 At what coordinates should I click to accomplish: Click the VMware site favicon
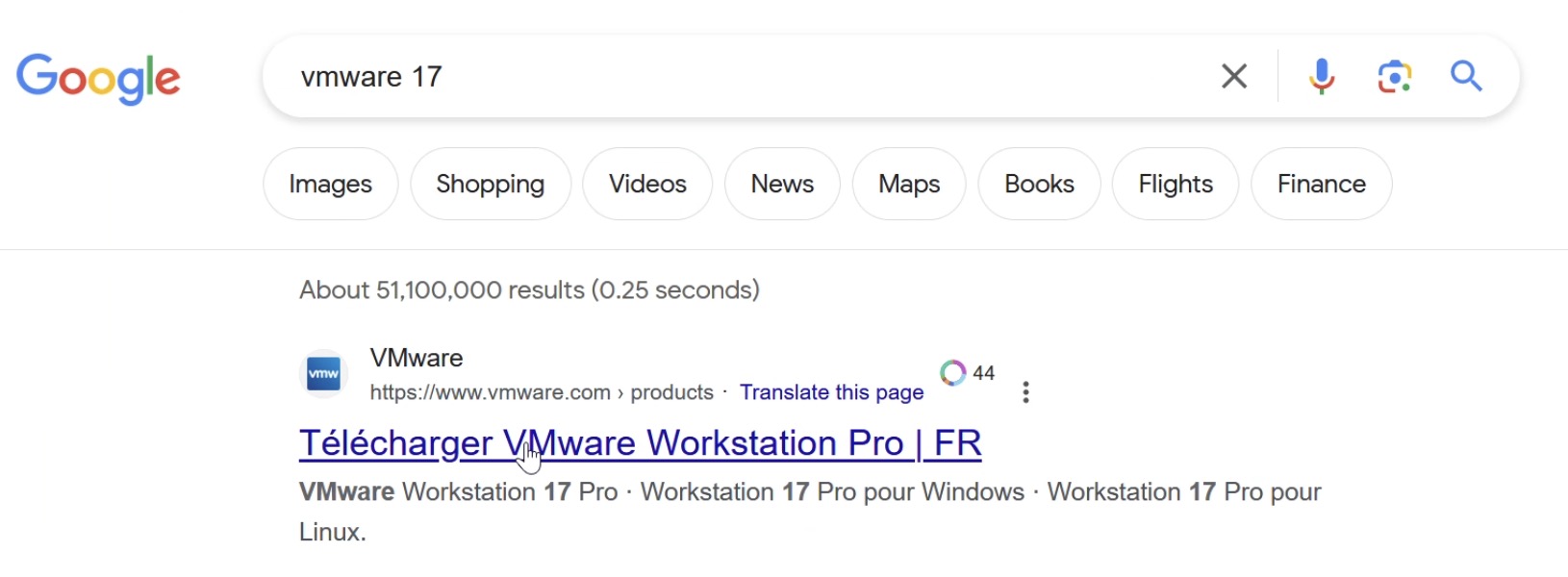[323, 374]
